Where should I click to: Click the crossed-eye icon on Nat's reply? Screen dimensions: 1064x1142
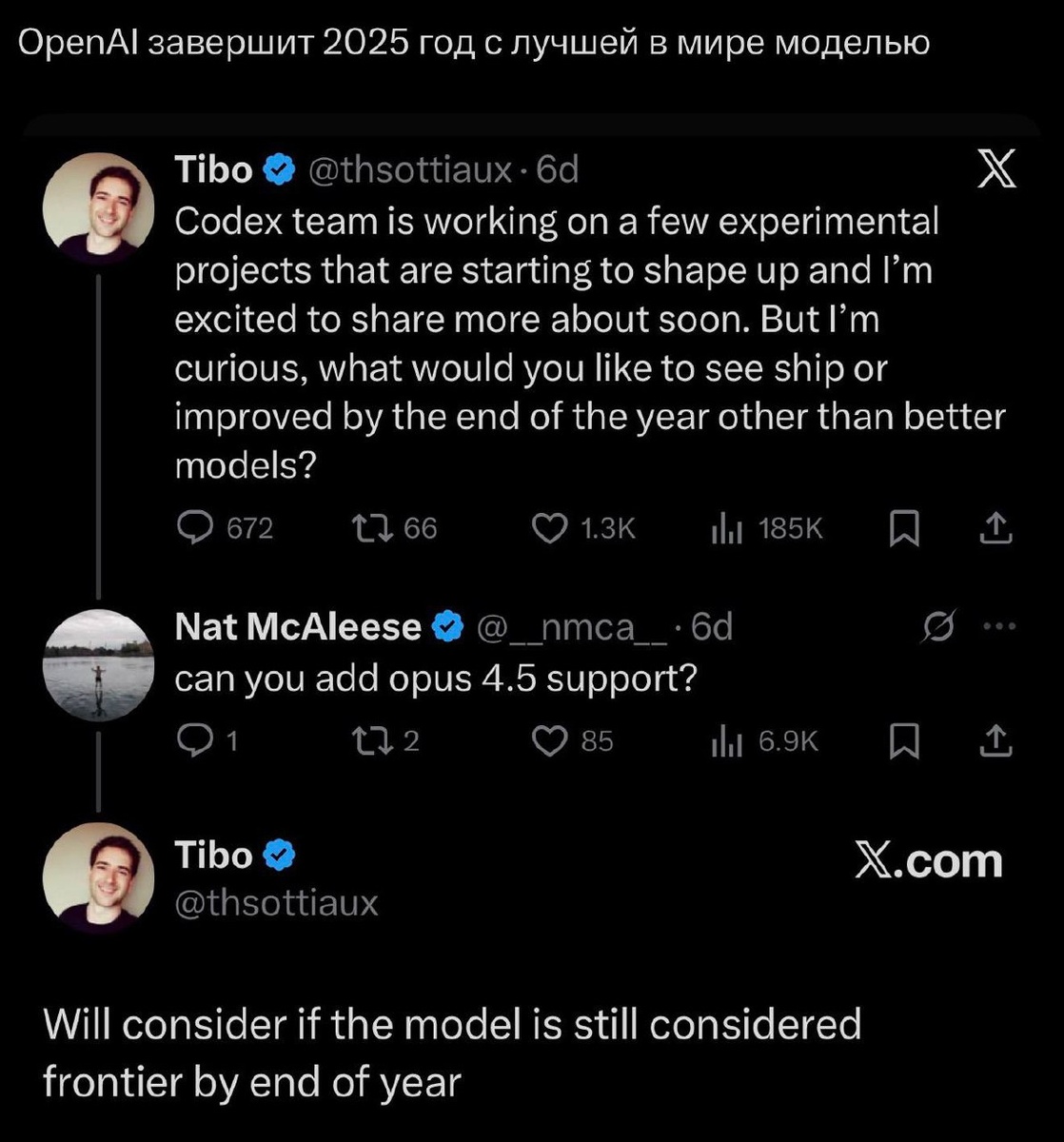[x=936, y=625]
